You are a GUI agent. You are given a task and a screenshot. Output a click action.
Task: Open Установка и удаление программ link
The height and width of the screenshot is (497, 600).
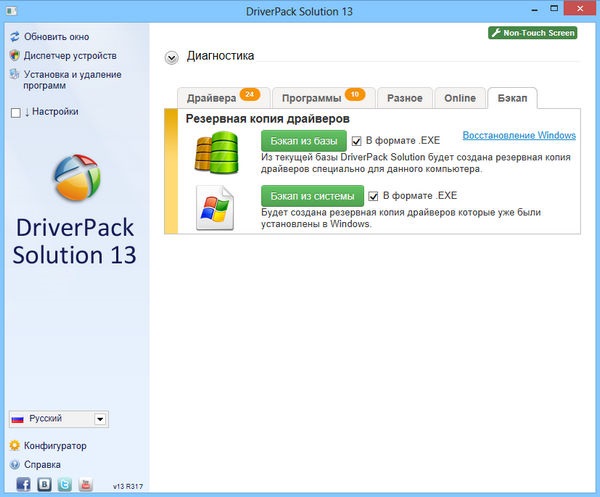click(x=72, y=80)
